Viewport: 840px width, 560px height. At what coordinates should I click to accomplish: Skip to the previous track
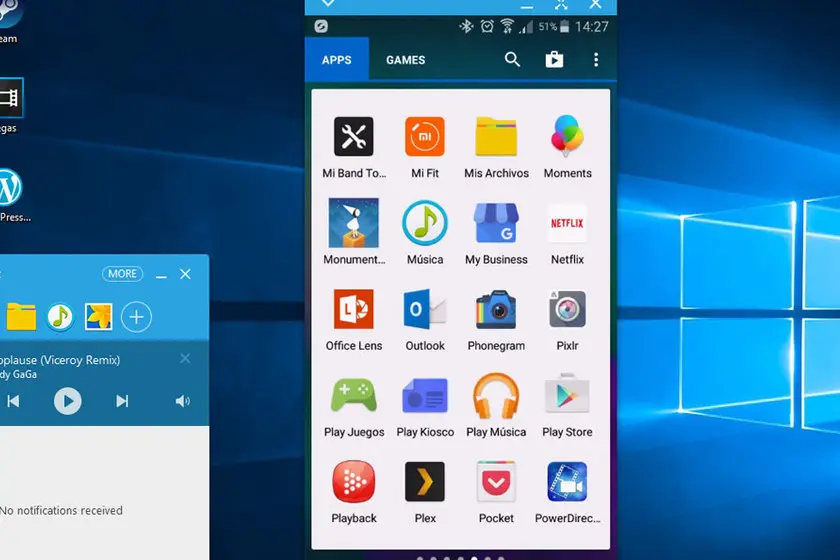click(13, 401)
